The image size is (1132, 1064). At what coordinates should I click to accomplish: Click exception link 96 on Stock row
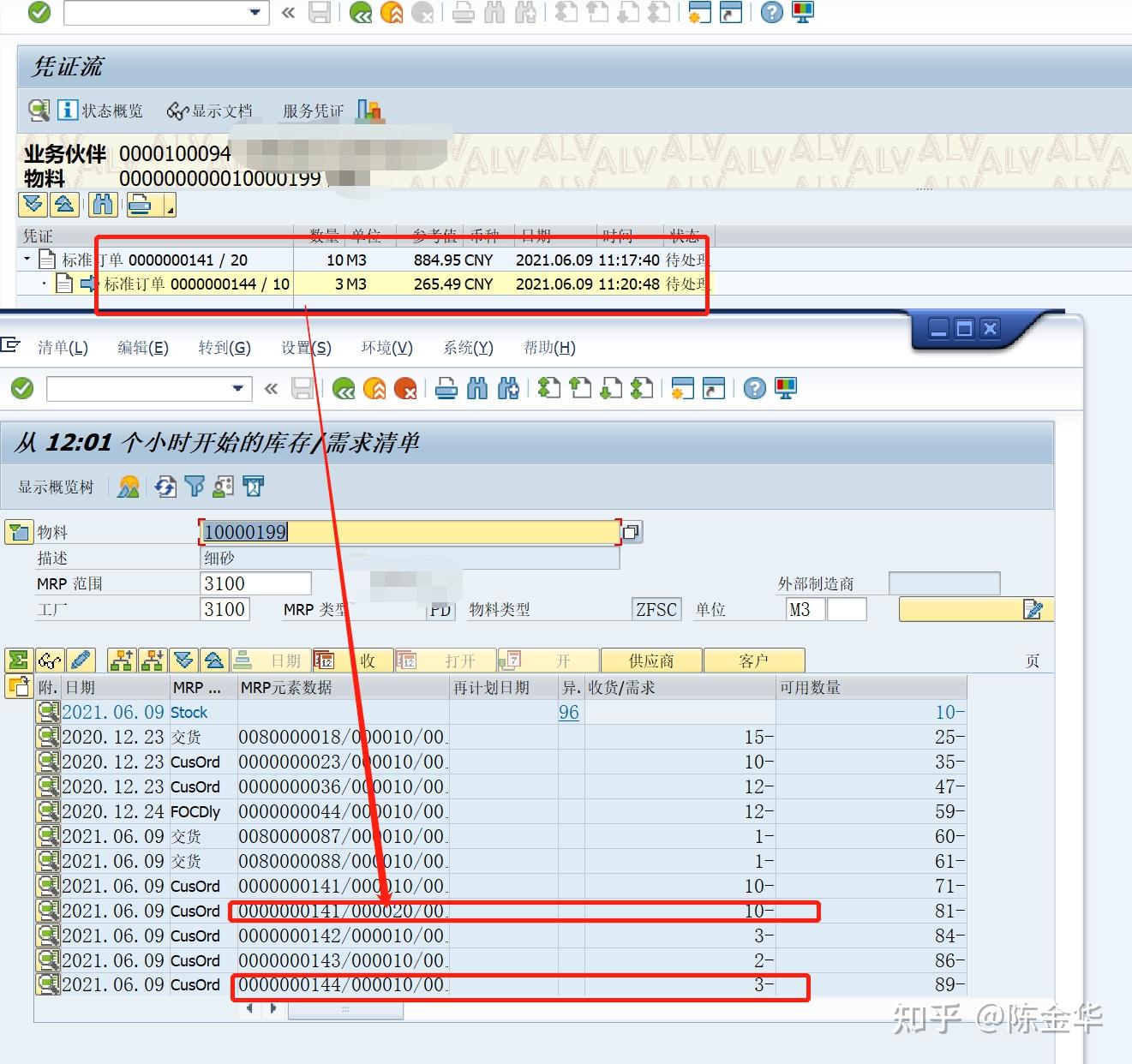[569, 712]
